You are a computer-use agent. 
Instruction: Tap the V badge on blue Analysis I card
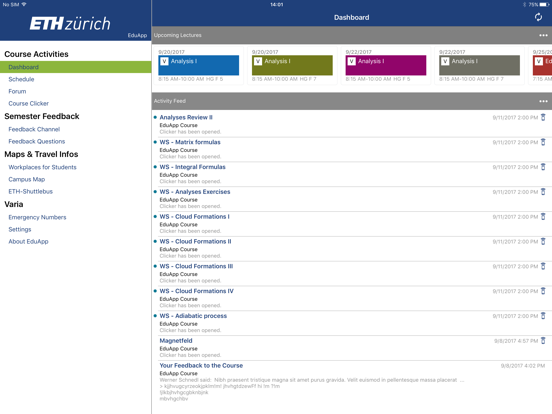(x=164, y=62)
